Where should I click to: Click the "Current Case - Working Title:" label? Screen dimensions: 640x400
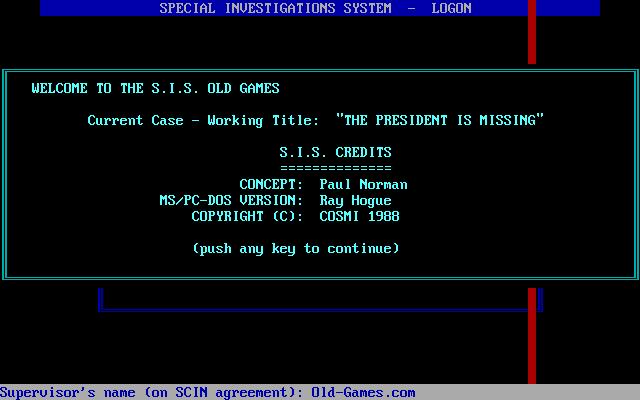coord(203,121)
